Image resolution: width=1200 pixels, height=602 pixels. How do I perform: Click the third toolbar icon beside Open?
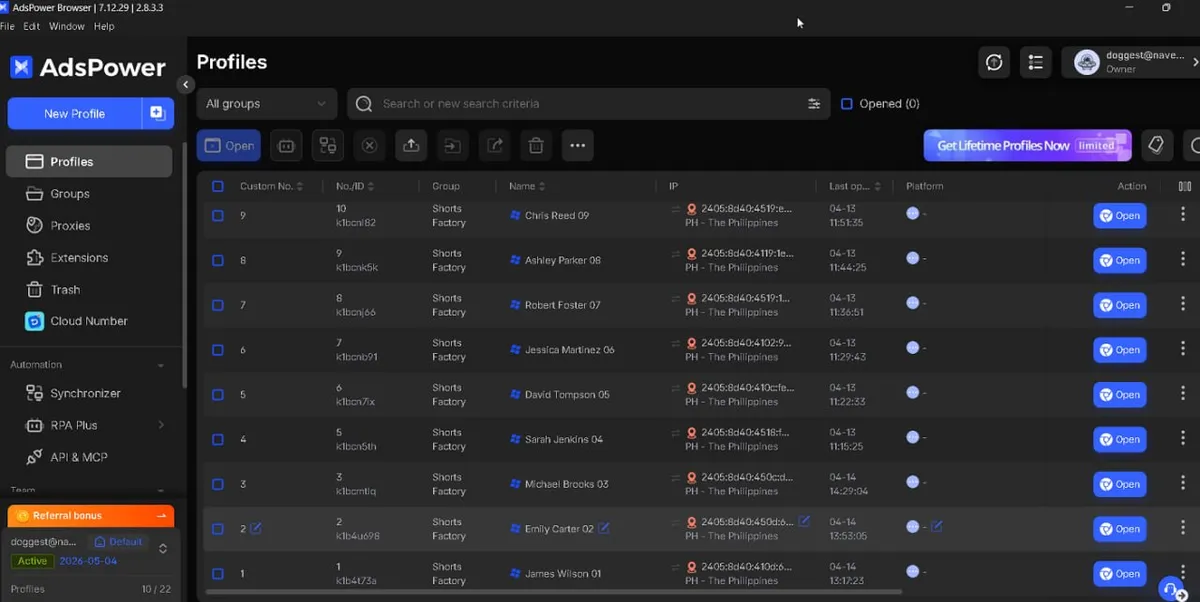coord(328,146)
